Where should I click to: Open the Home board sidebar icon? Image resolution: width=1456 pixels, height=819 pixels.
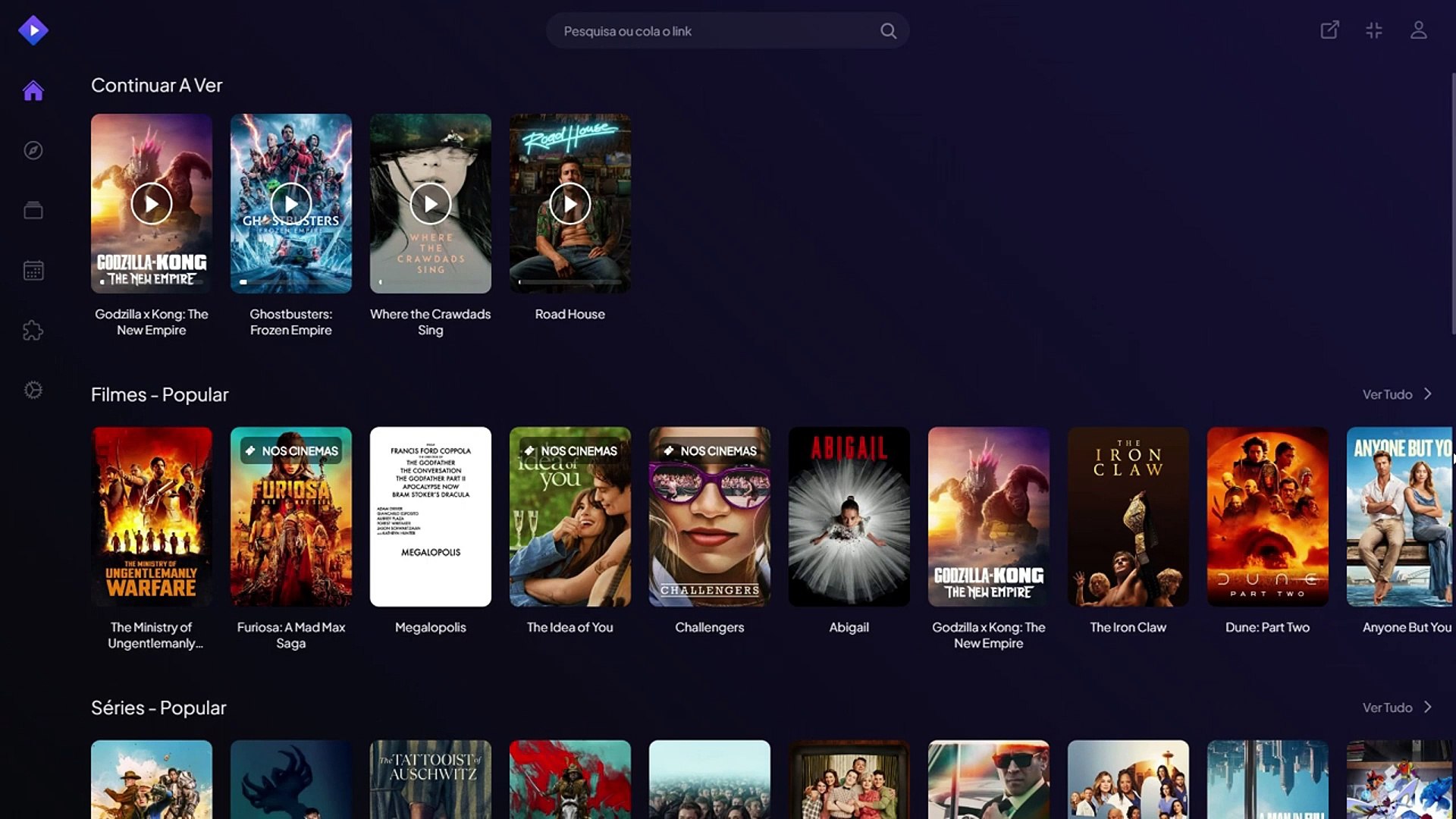pyautogui.click(x=33, y=91)
